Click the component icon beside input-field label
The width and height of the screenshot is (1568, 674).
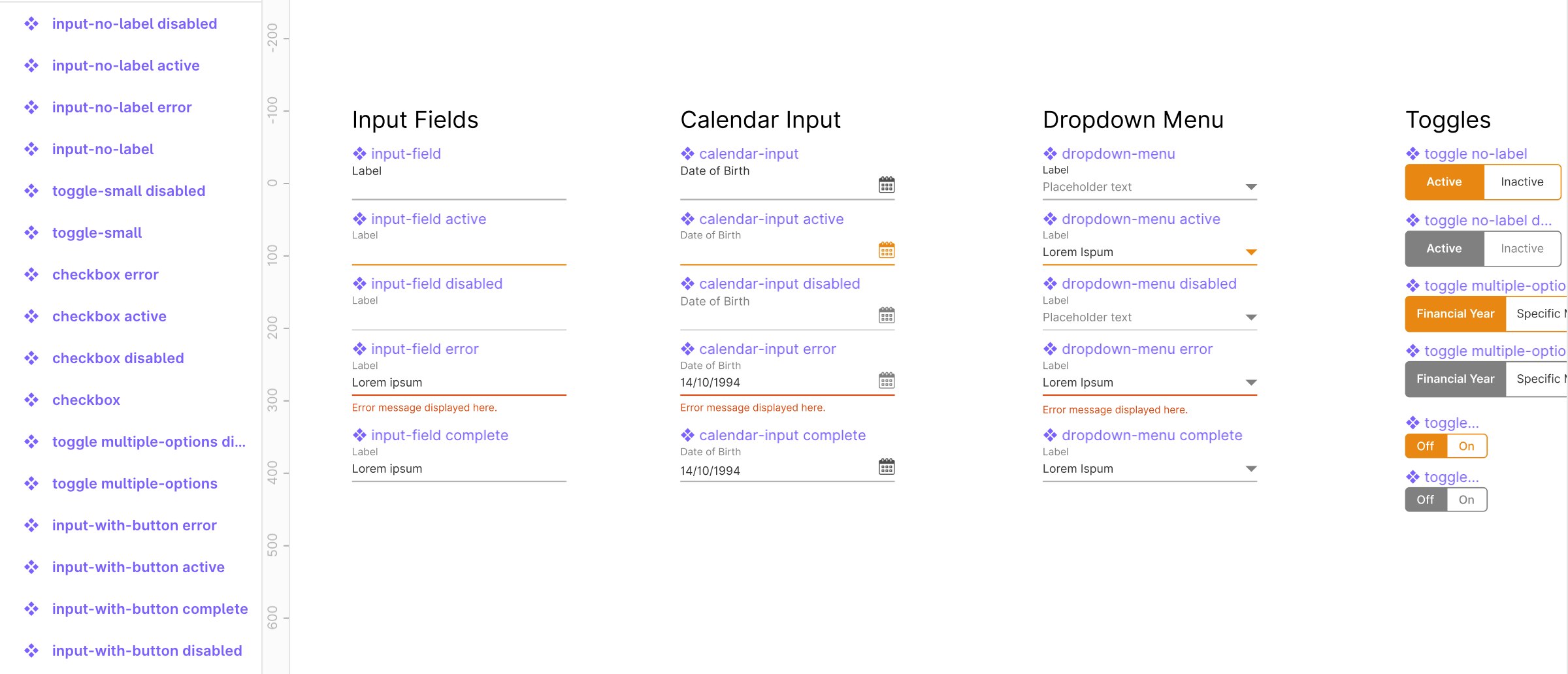click(x=359, y=154)
